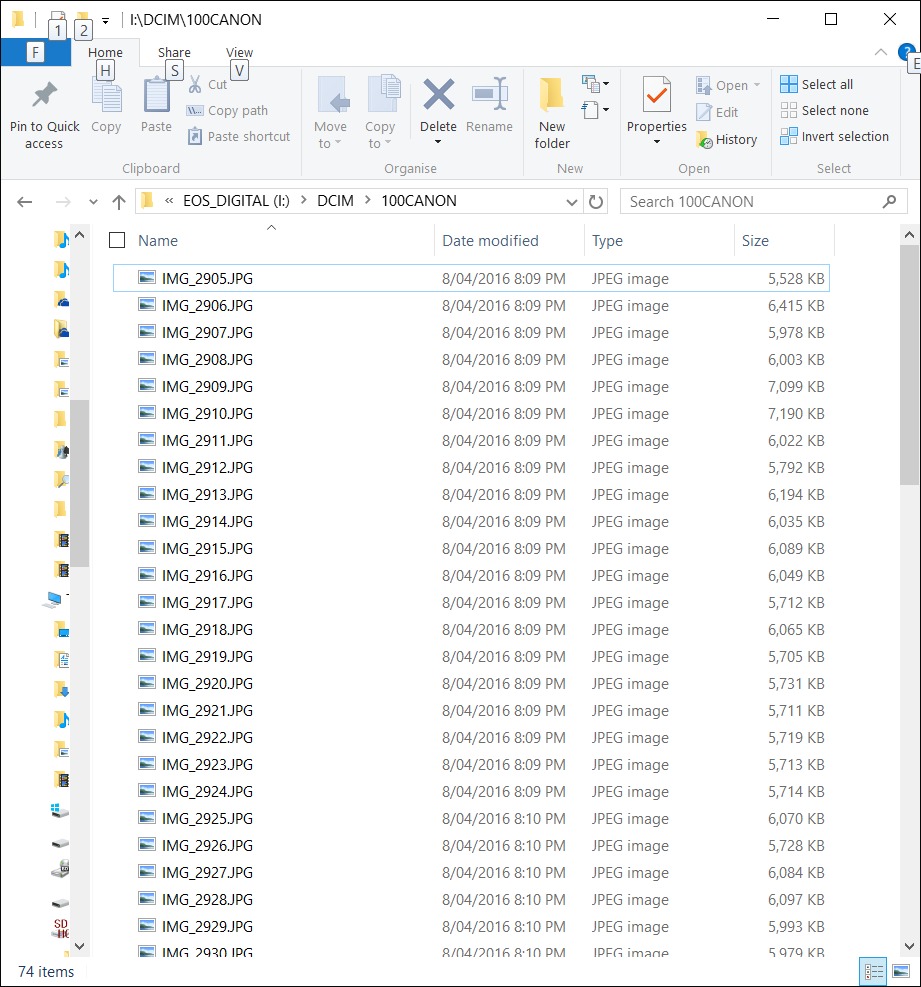Image resolution: width=921 pixels, height=987 pixels.
Task: Refresh the 100CANON folder view
Action: tap(596, 202)
